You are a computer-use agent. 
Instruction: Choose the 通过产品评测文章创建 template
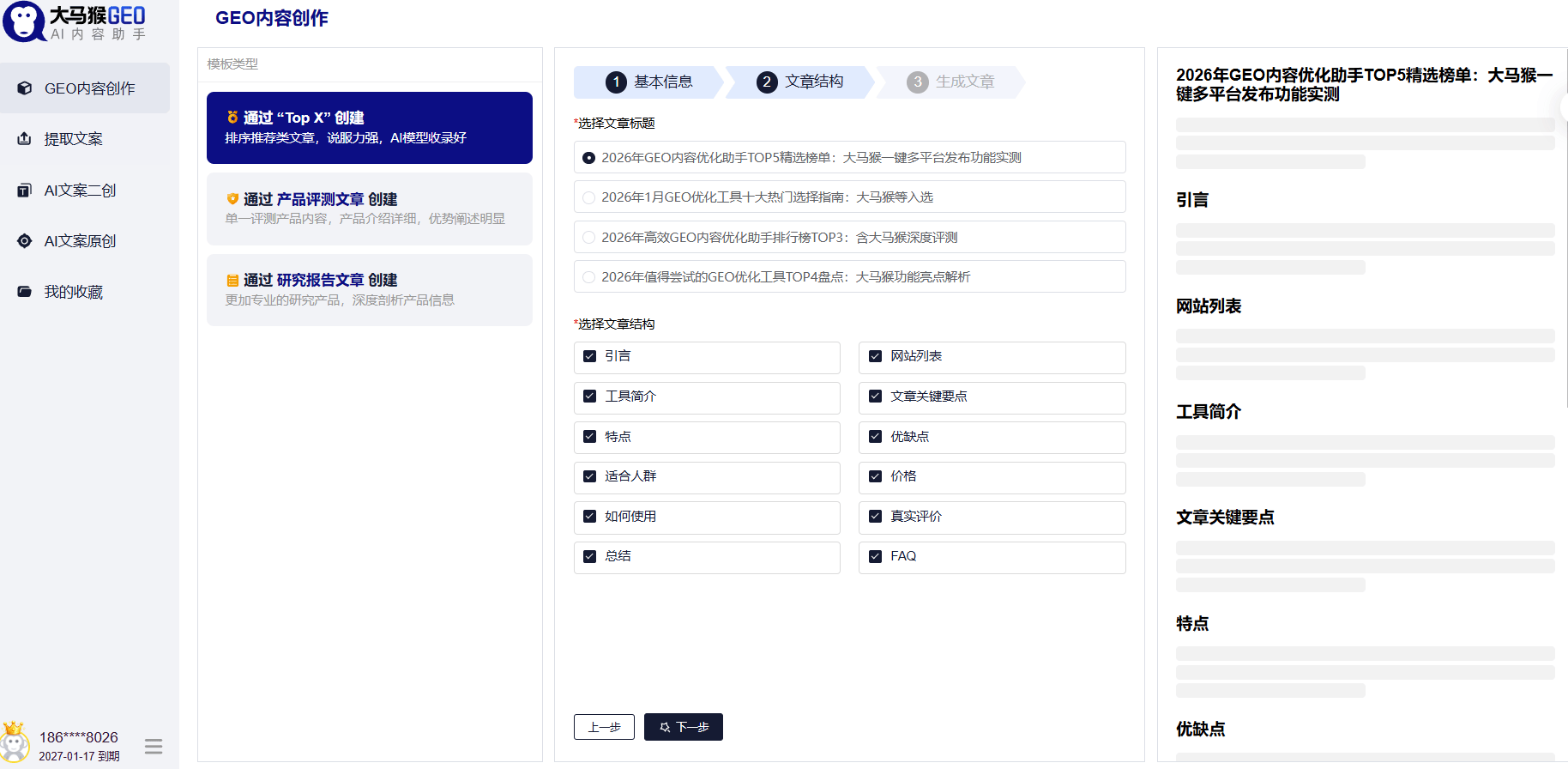coord(369,209)
